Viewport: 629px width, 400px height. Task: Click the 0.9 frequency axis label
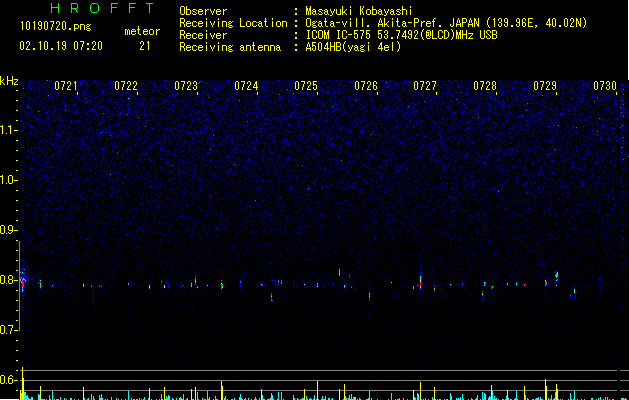tap(8, 230)
